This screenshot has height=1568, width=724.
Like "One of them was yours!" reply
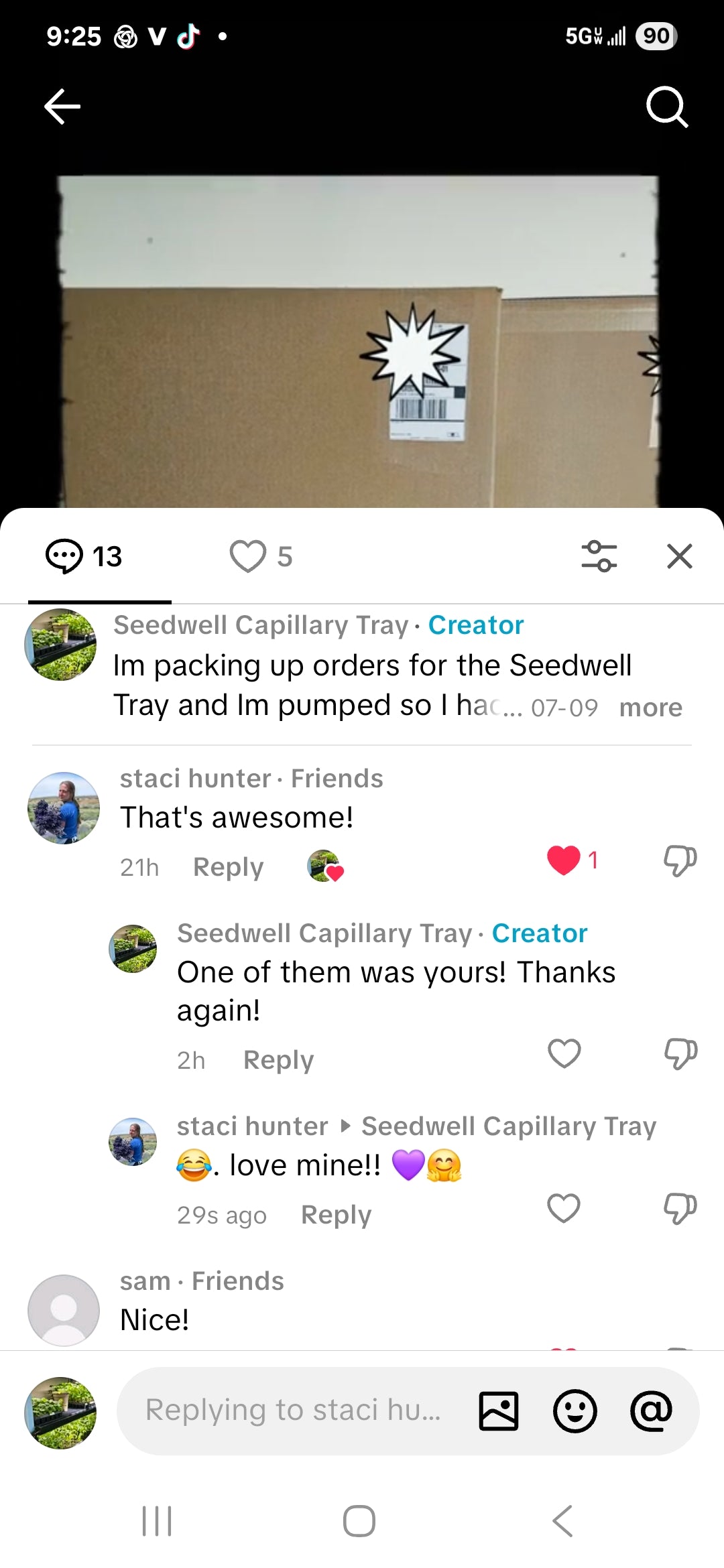[x=564, y=1053]
